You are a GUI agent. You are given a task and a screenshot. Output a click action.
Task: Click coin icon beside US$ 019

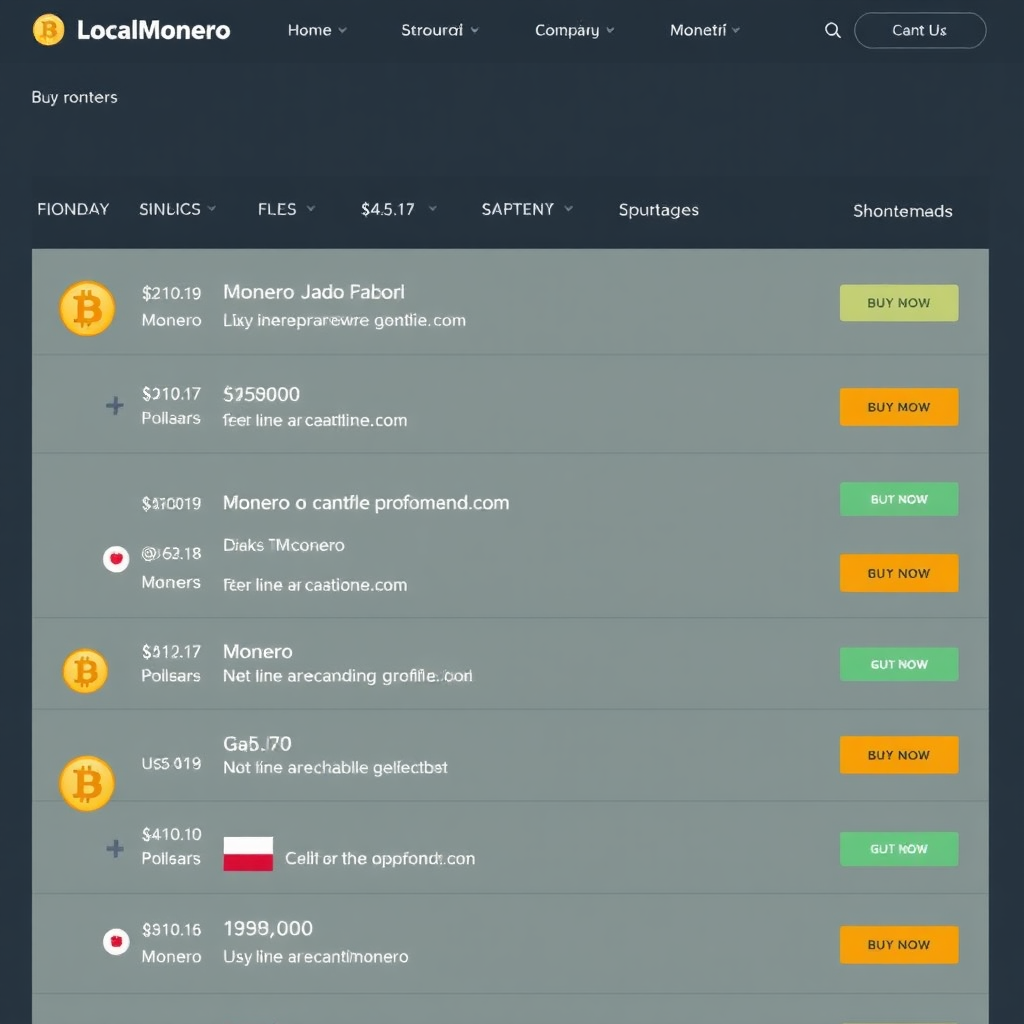click(87, 783)
